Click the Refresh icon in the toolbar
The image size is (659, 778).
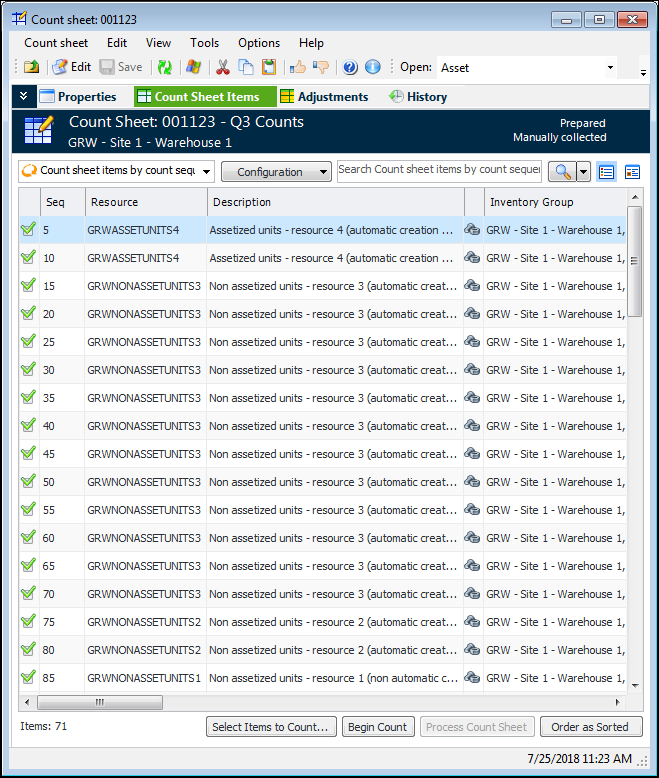click(x=164, y=67)
